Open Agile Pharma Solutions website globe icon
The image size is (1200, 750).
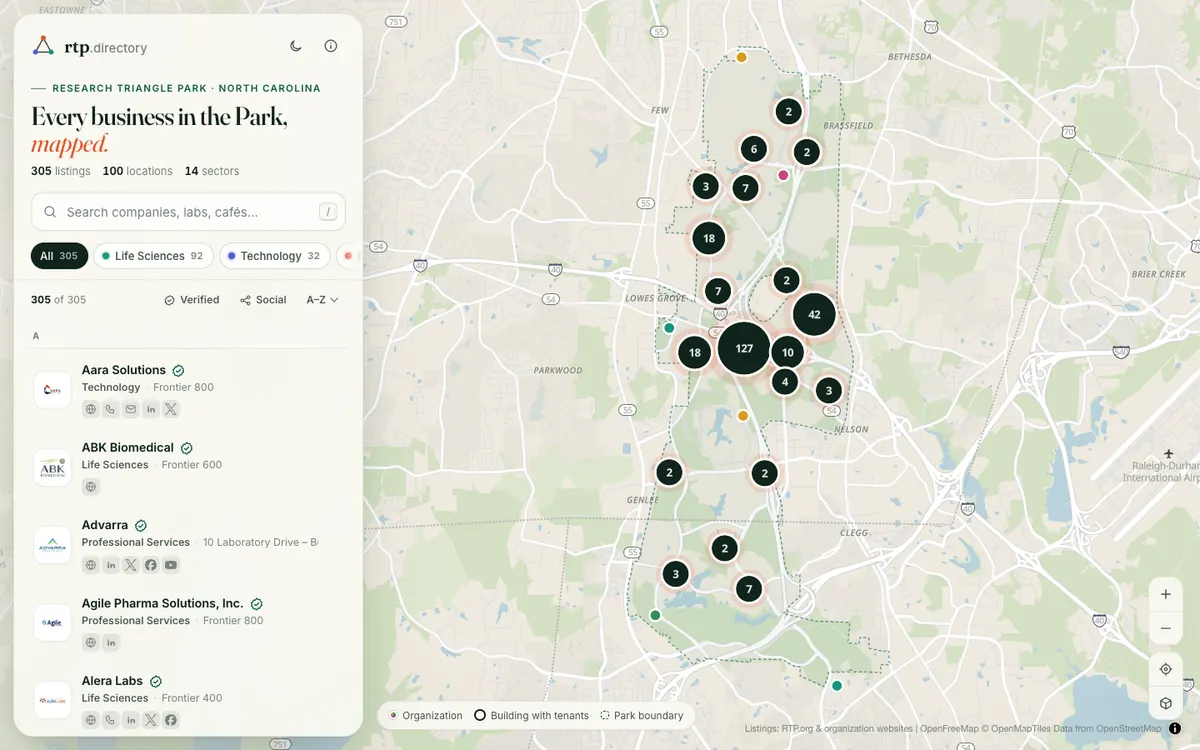91,642
